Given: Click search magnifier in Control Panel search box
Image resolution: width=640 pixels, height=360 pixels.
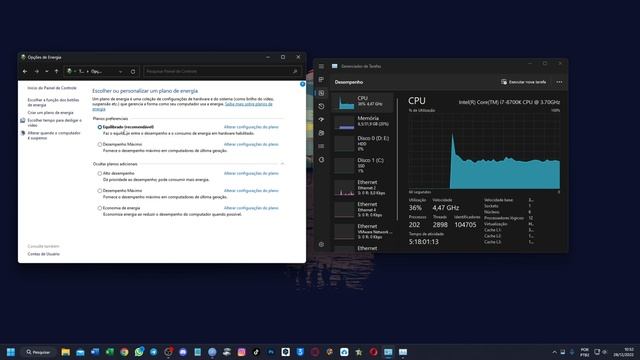Looking at the screenshot, I should [295, 71].
